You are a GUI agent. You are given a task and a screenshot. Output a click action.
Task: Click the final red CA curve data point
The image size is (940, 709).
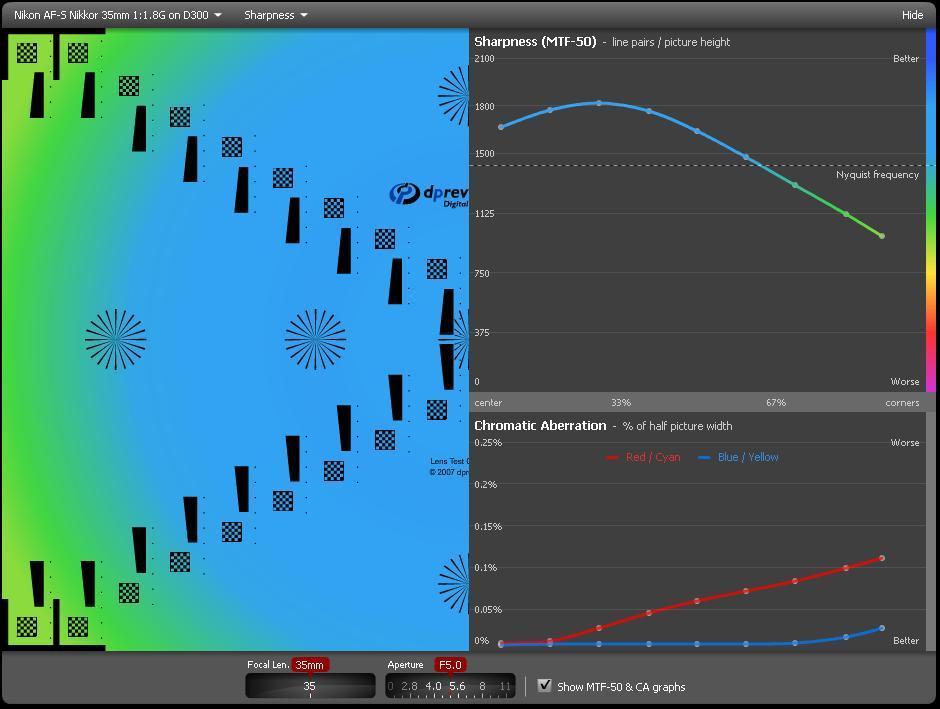(882, 558)
